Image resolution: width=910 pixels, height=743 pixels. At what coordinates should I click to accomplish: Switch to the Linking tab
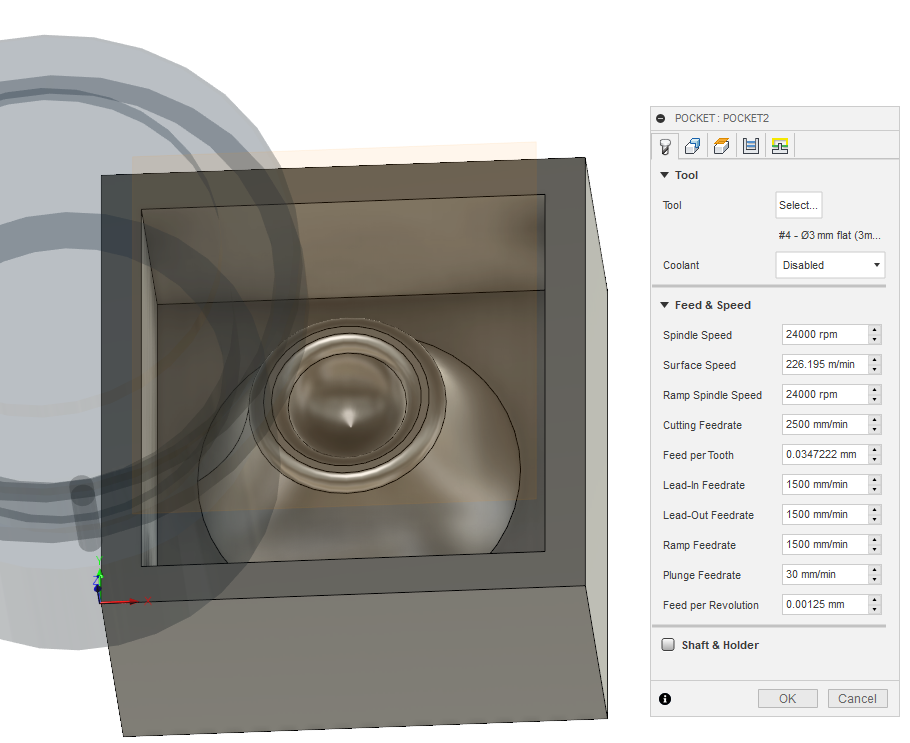(779, 146)
